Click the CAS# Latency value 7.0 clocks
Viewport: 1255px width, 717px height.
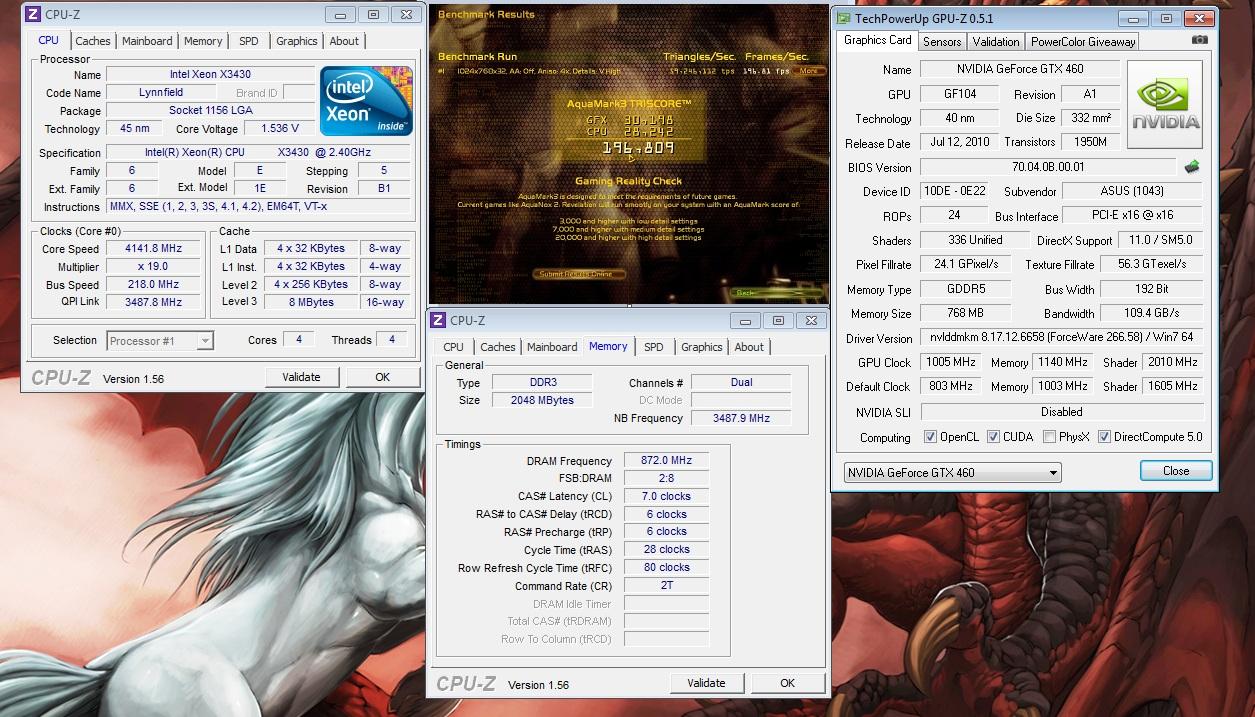pyautogui.click(x=667, y=496)
